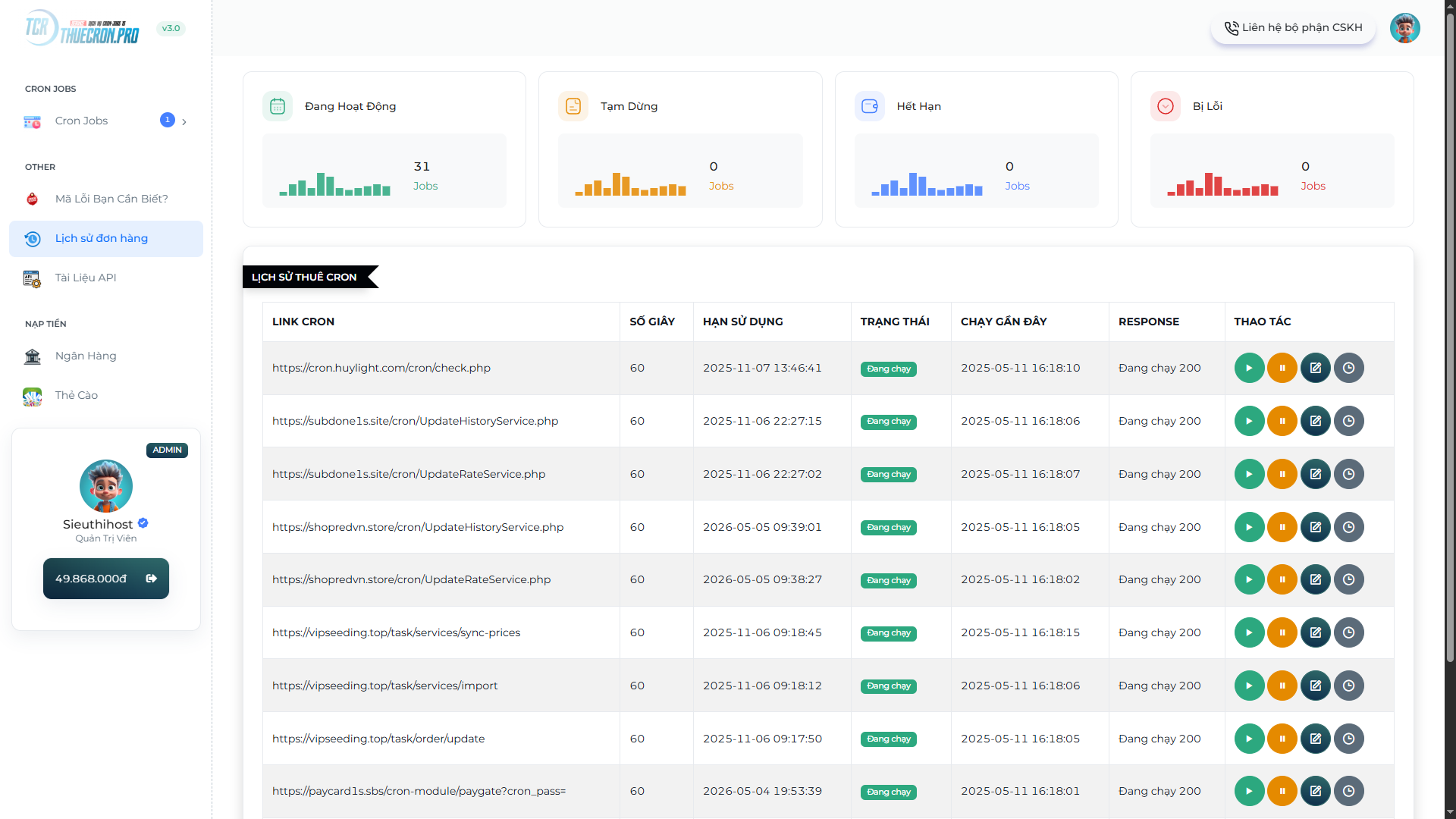The height and width of the screenshot is (819, 1456).
Task: Select the Tạm Dừng status card
Action: [x=679, y=149]
